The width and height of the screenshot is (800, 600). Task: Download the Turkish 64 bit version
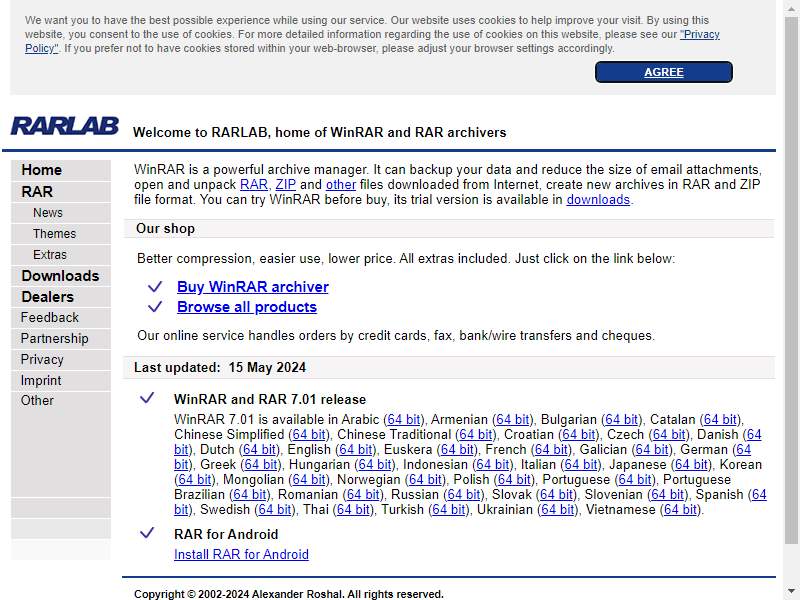pyautogui.click(x=449, y=509)
